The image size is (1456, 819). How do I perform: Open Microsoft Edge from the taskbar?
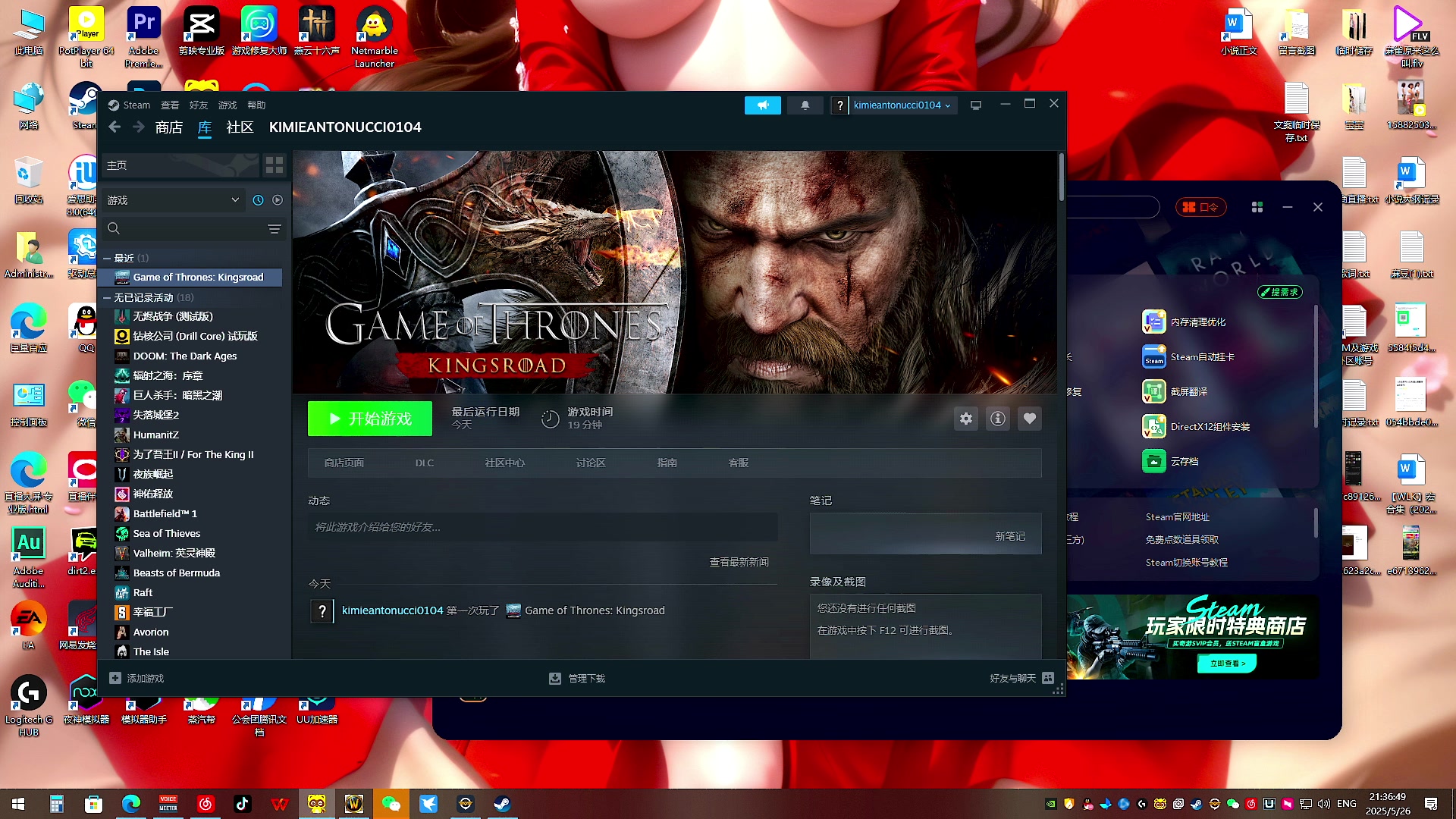point(131,804)
